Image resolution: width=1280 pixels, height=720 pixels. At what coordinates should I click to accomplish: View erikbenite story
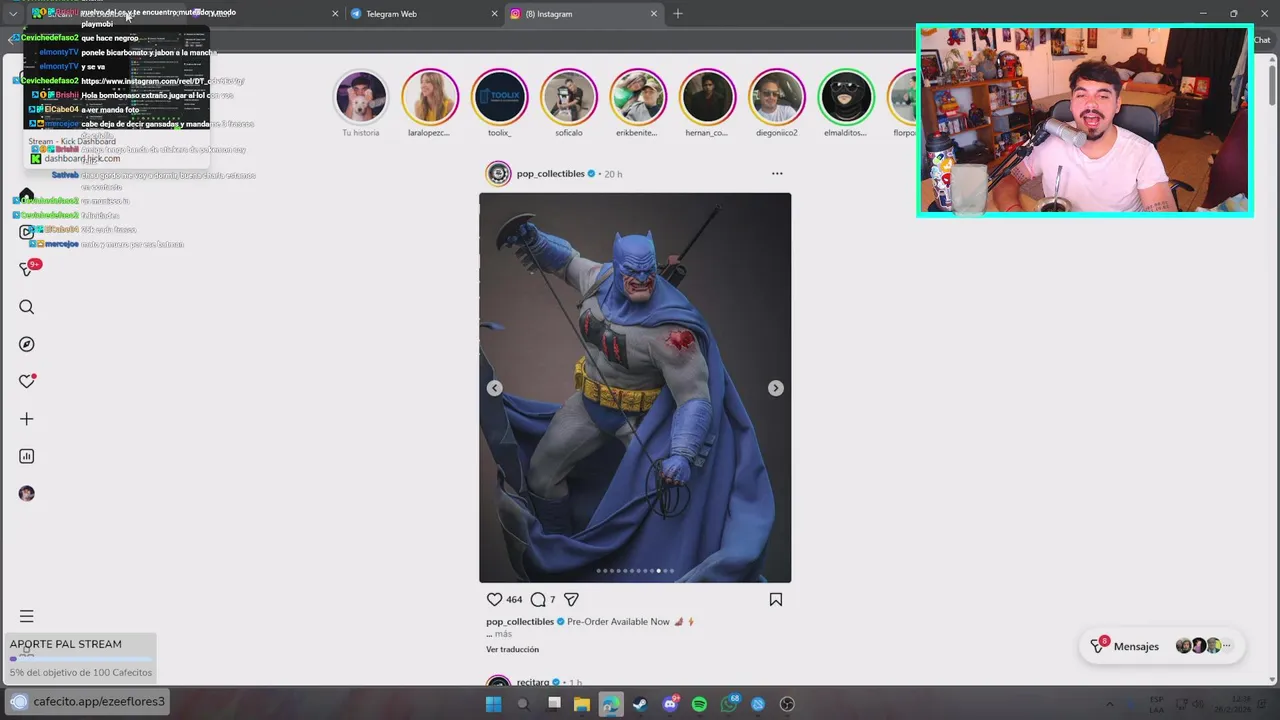click(638, 97)
